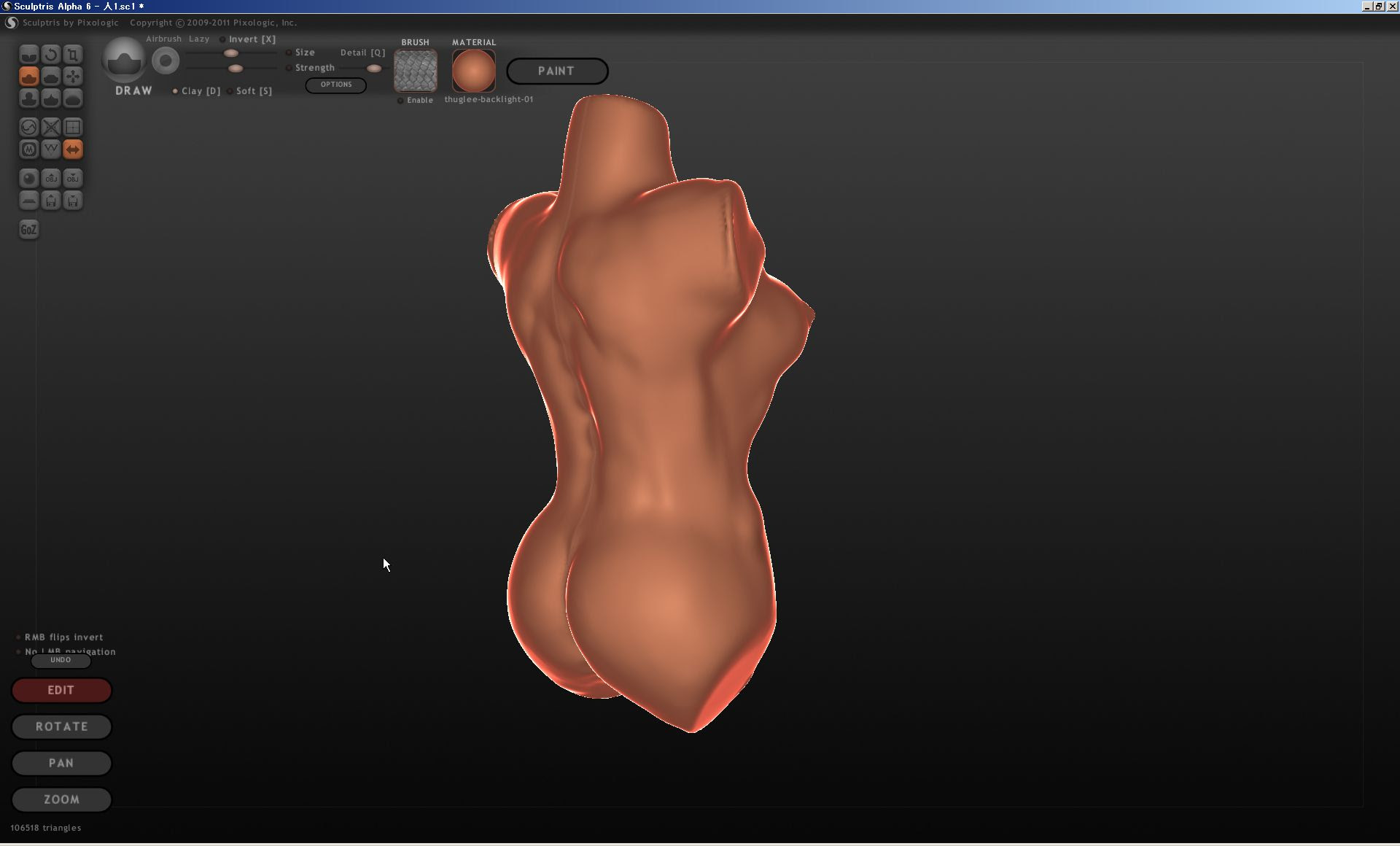This screenshot has width=1400, height=846.
Task: Click the Open file disk icon
Action: (51, 201)
